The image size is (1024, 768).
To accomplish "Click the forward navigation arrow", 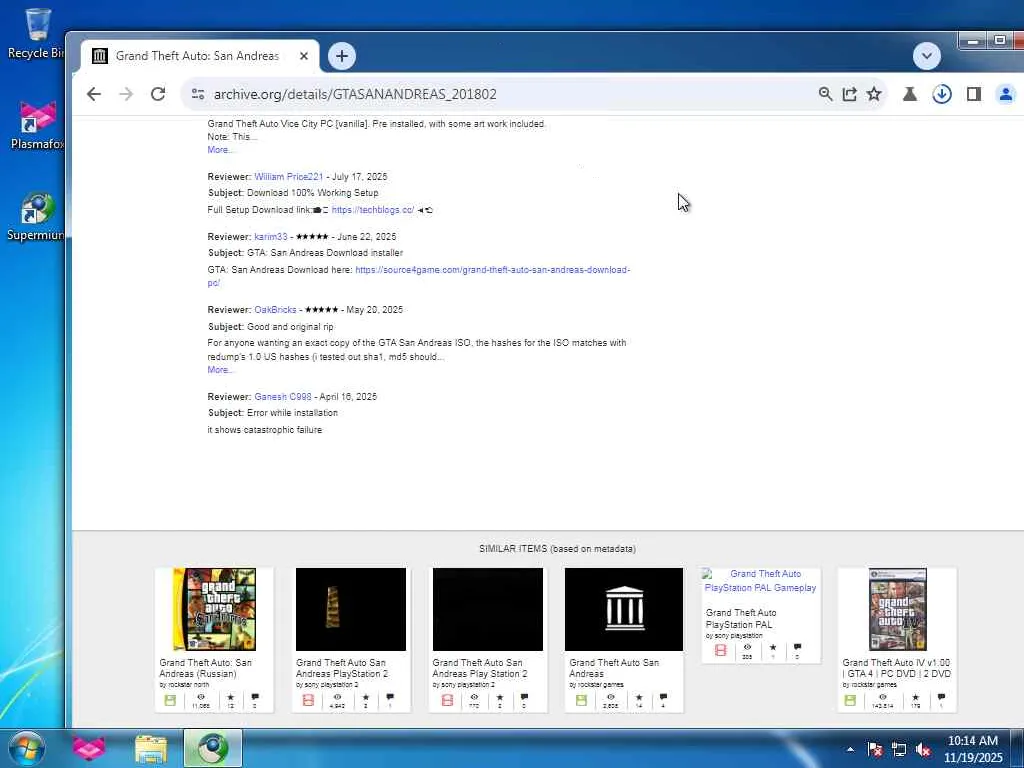I will tap(126, 94).
